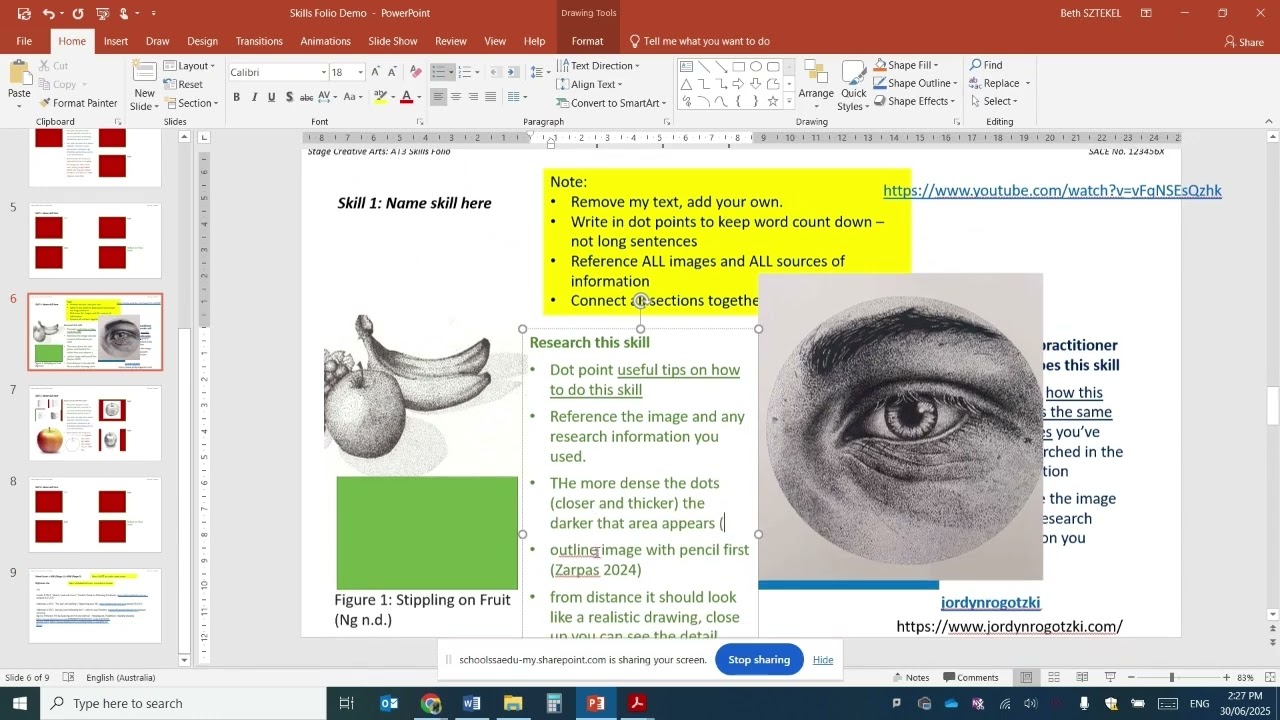Apply text shadow formatting
The width and height of the screenshot is (1280, 720).
pos(289,97)
